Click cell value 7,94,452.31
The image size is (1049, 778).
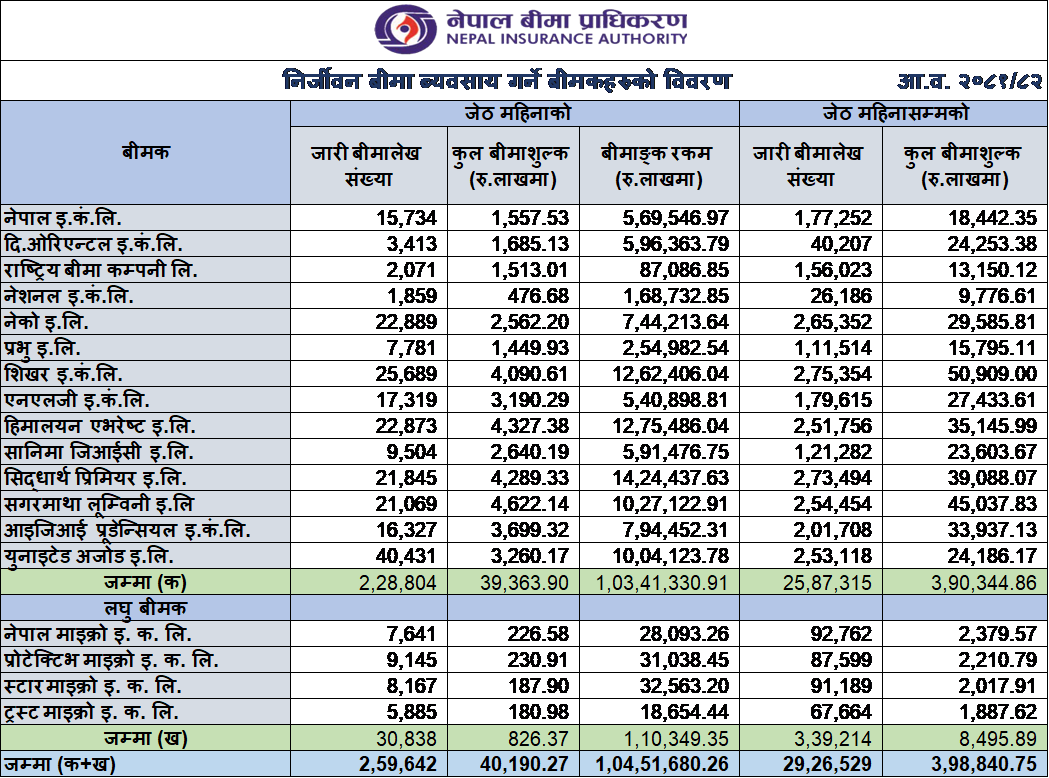676,530
